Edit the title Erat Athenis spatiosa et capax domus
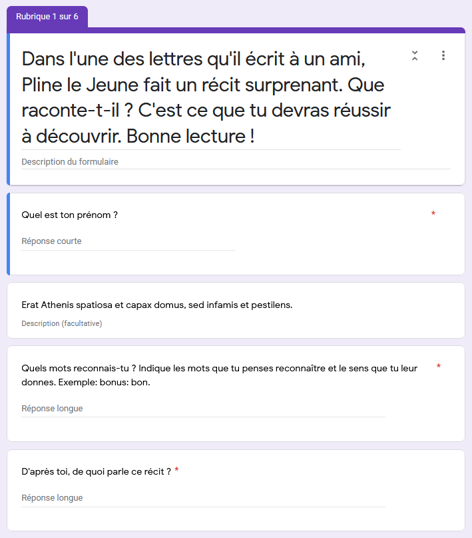 pyautogui.click(x=157, y=305)
